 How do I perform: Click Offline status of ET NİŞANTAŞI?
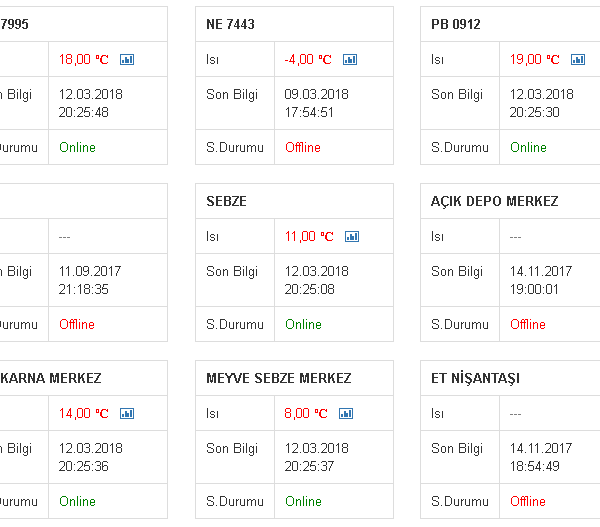(528, 502)
